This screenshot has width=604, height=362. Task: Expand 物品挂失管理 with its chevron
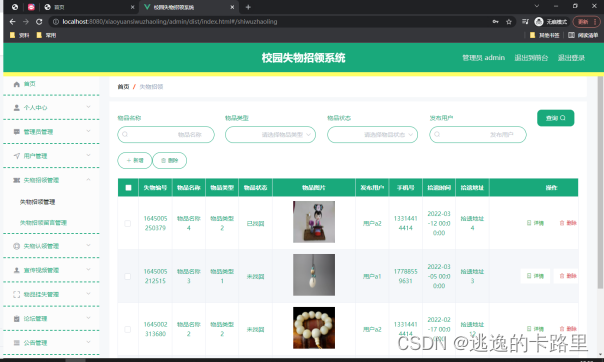coord(88,294)
